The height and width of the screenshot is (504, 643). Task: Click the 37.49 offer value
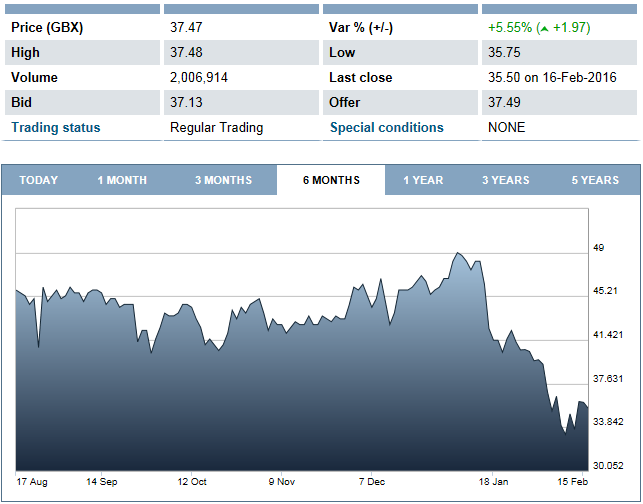click(x=505, y=102)
